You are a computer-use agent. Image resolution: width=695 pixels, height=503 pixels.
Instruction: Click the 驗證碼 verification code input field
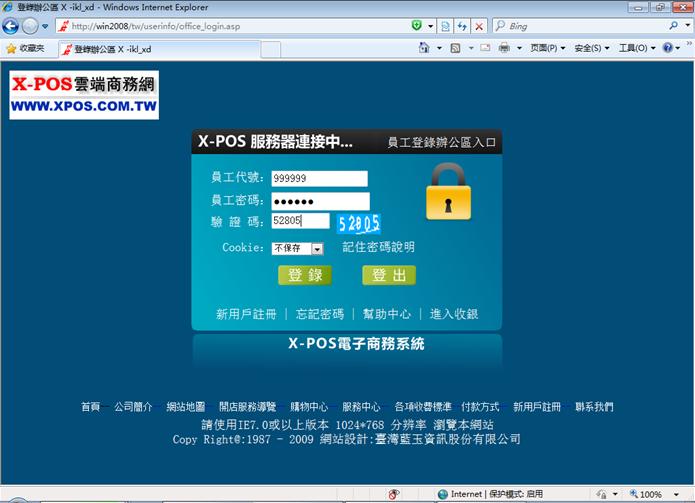300,221
